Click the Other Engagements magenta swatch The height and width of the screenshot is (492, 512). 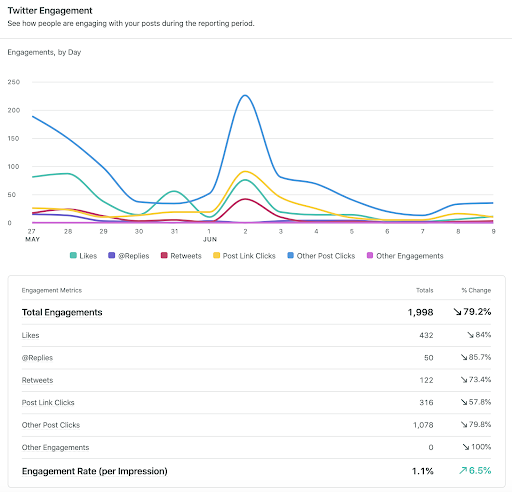370,256
